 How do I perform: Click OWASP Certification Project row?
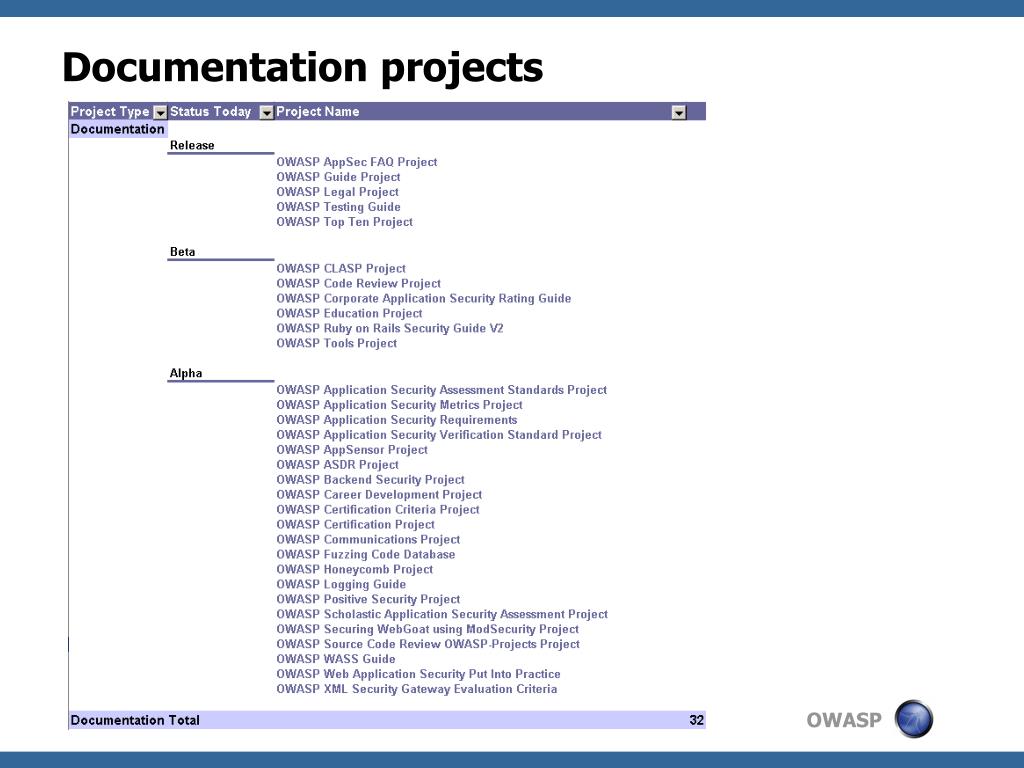click(x=355, y=525)
